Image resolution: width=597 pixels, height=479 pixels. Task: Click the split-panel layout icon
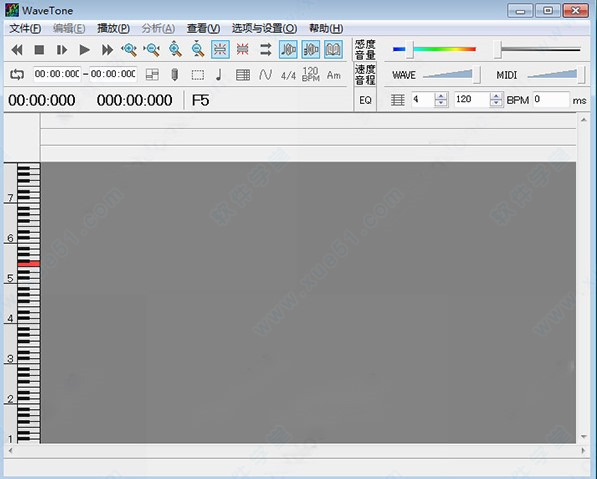[152, 75]
